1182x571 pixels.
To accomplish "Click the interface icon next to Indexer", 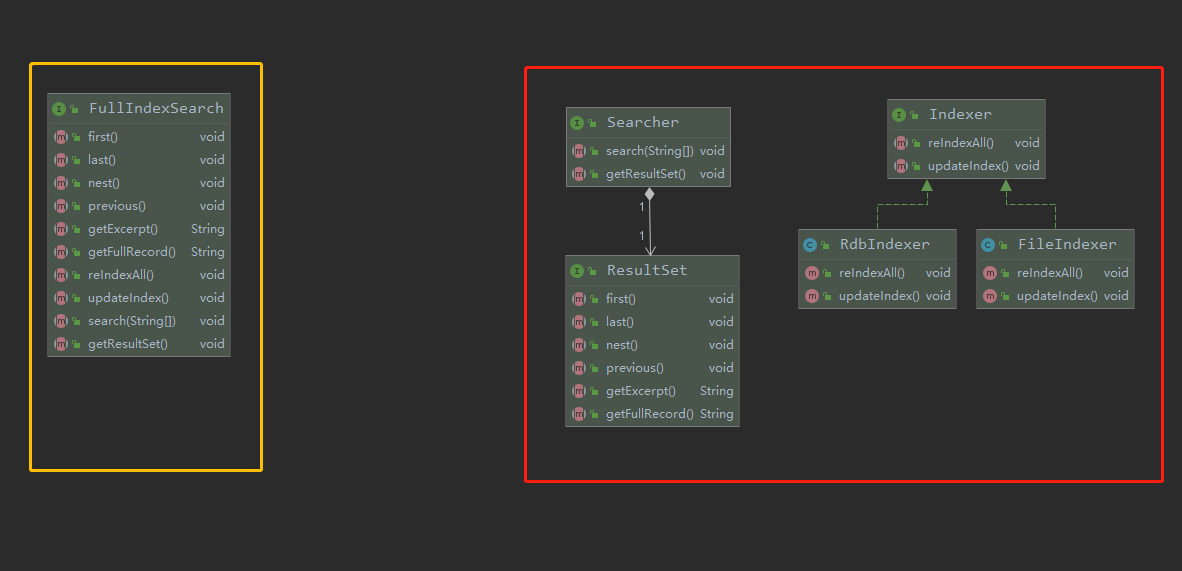I will (899, 115).
